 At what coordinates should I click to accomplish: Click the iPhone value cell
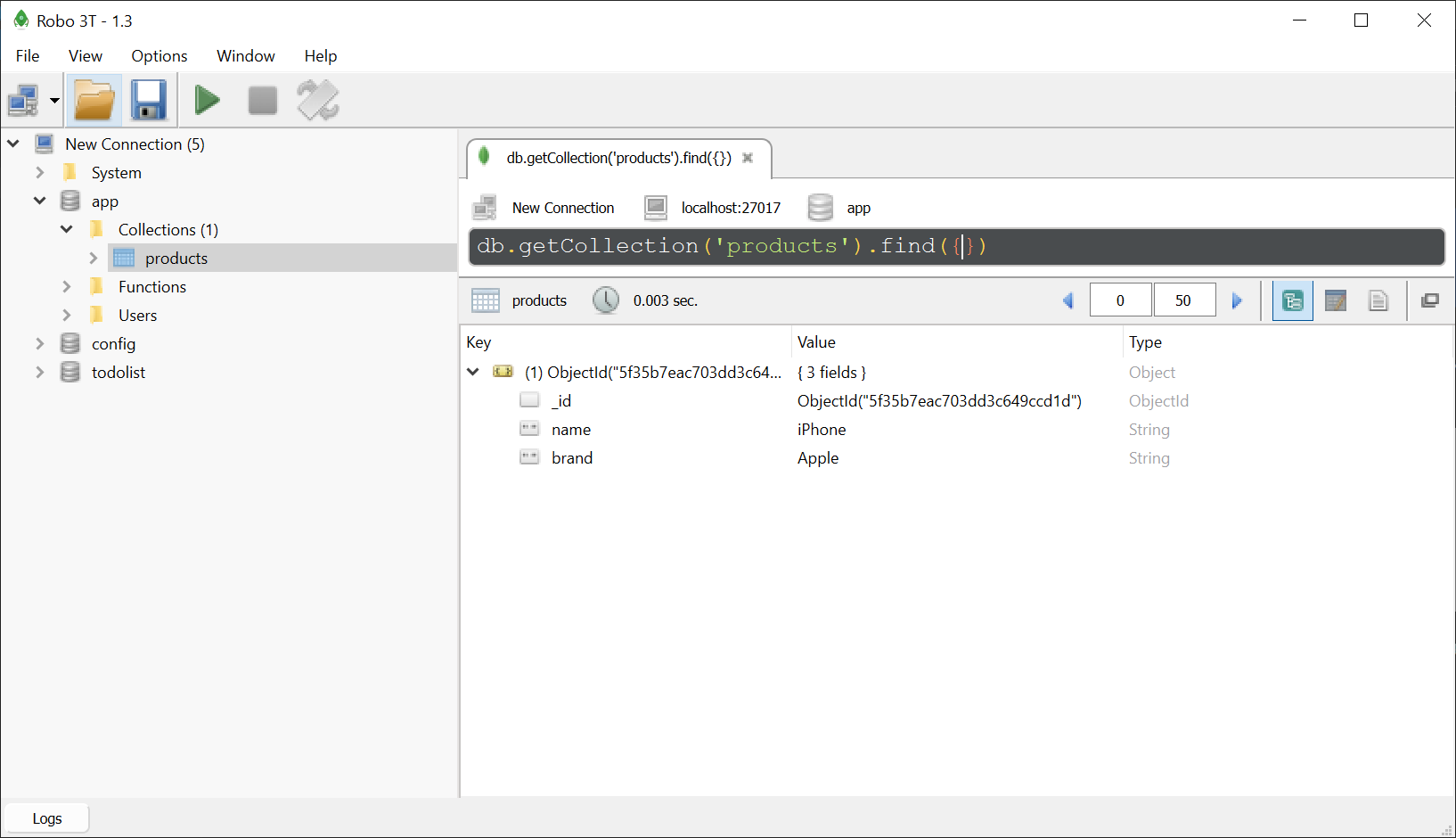[822, 429]
